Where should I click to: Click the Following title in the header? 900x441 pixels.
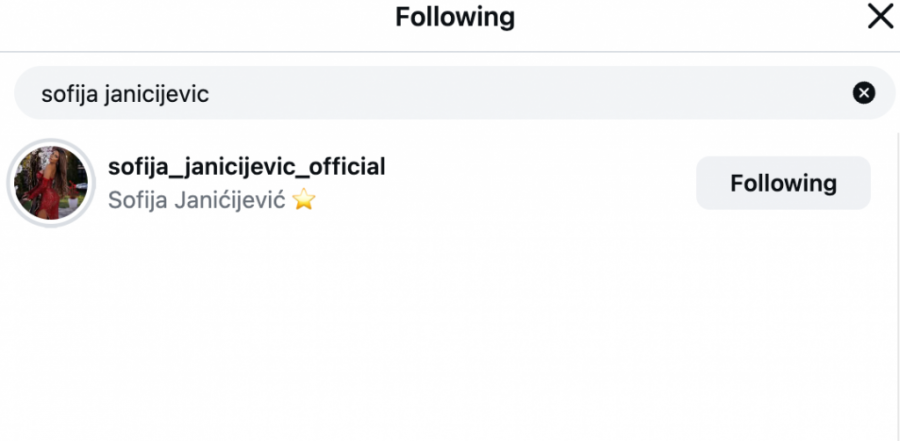(x=455, y=17)
